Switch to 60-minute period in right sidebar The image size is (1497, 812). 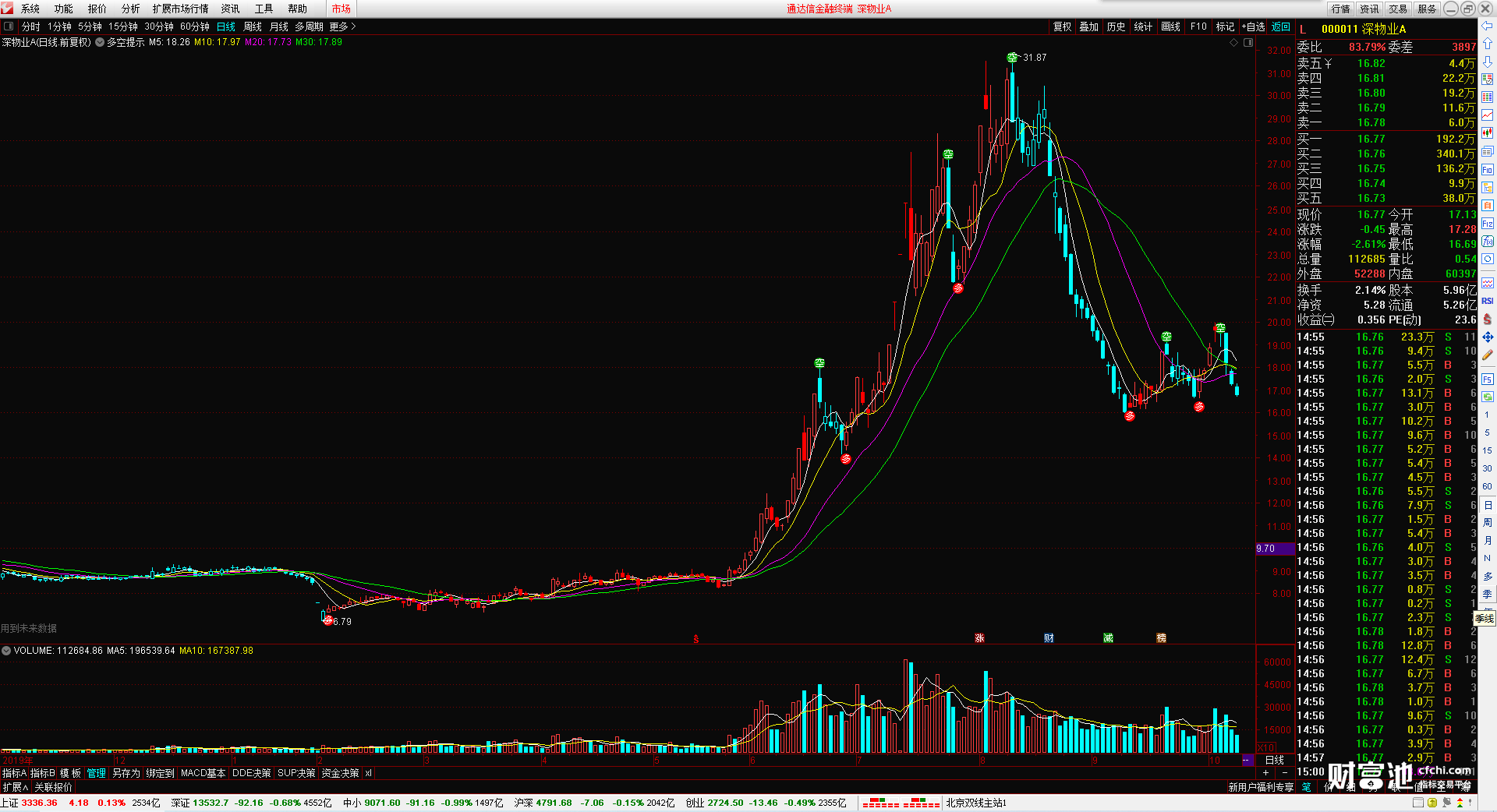(1487, 486)
